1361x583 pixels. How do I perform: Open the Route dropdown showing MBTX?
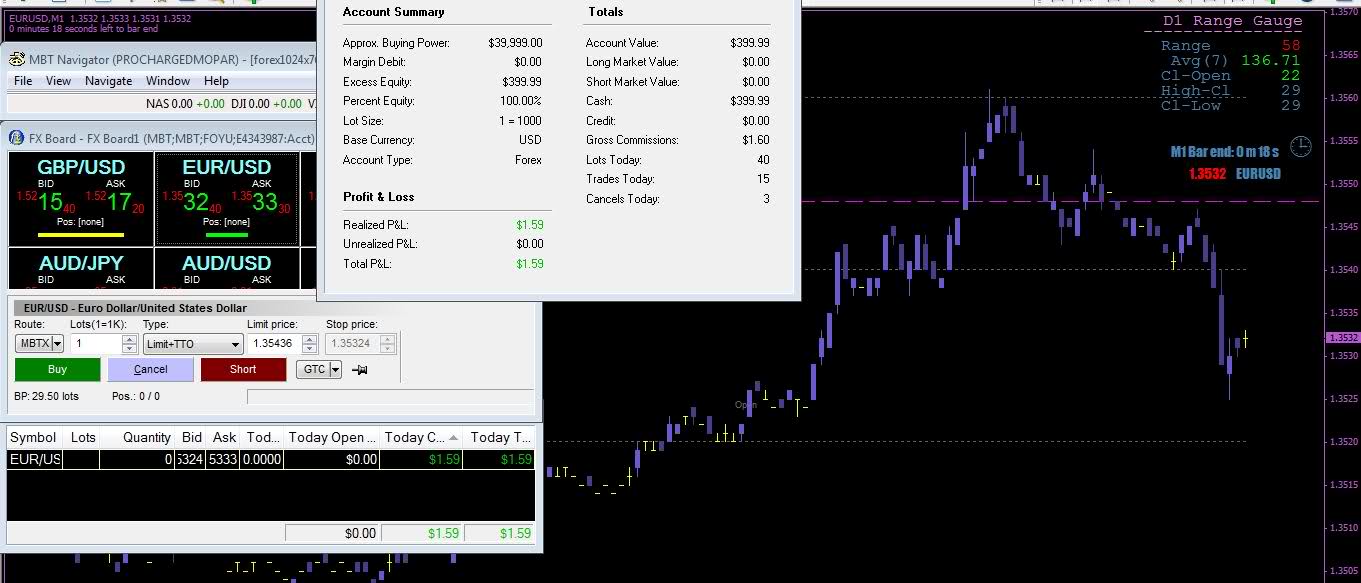coord(40,343)
